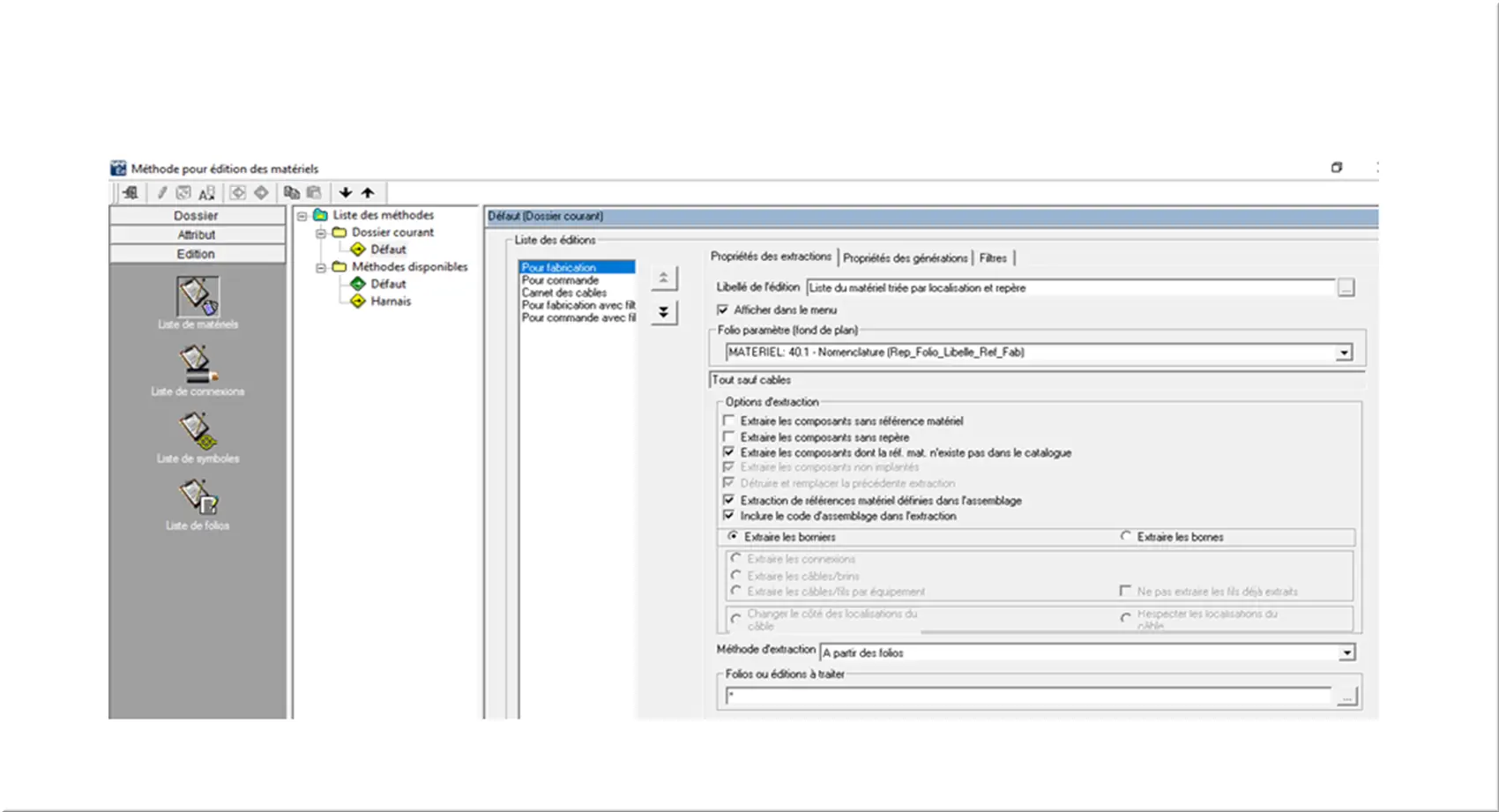Click the Liste des méthodes folder icon
Screen dimensions: 1499x812
pos(321,215)
